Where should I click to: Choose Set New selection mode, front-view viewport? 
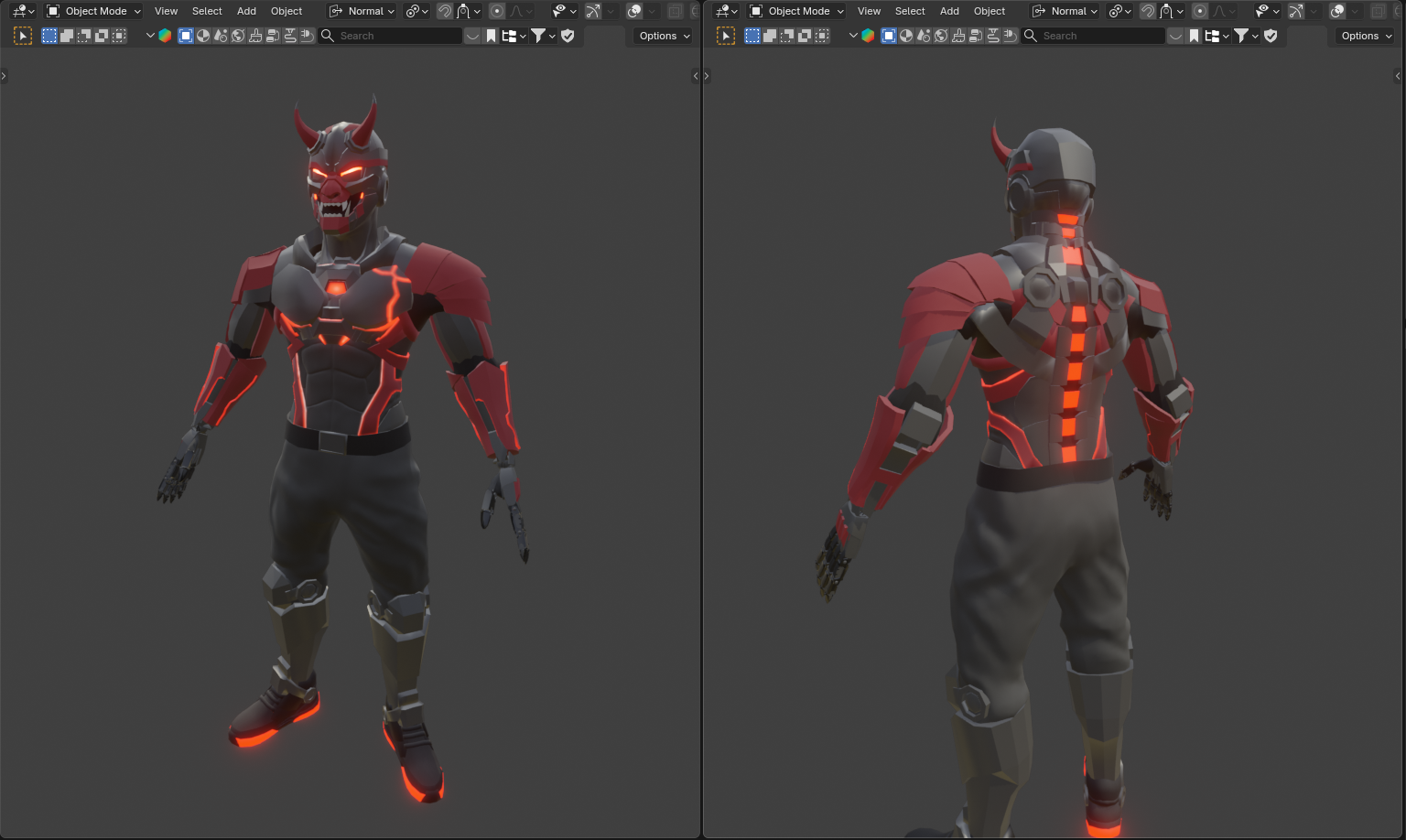click(x=49, y=36)
